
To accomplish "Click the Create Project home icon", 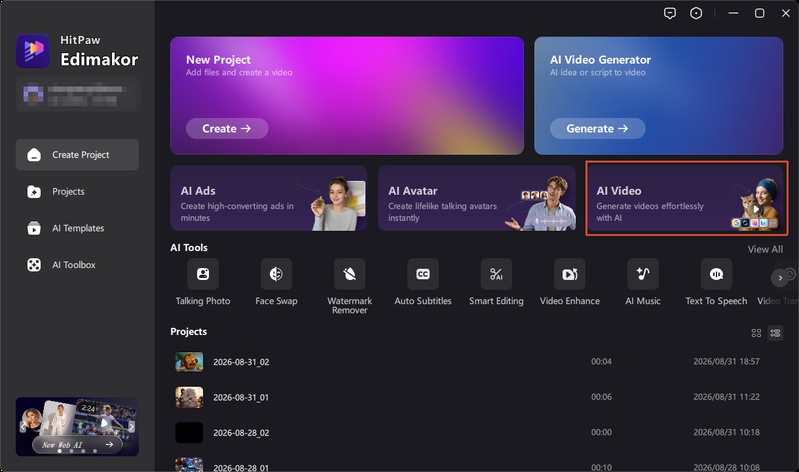I will coord(34,155).
